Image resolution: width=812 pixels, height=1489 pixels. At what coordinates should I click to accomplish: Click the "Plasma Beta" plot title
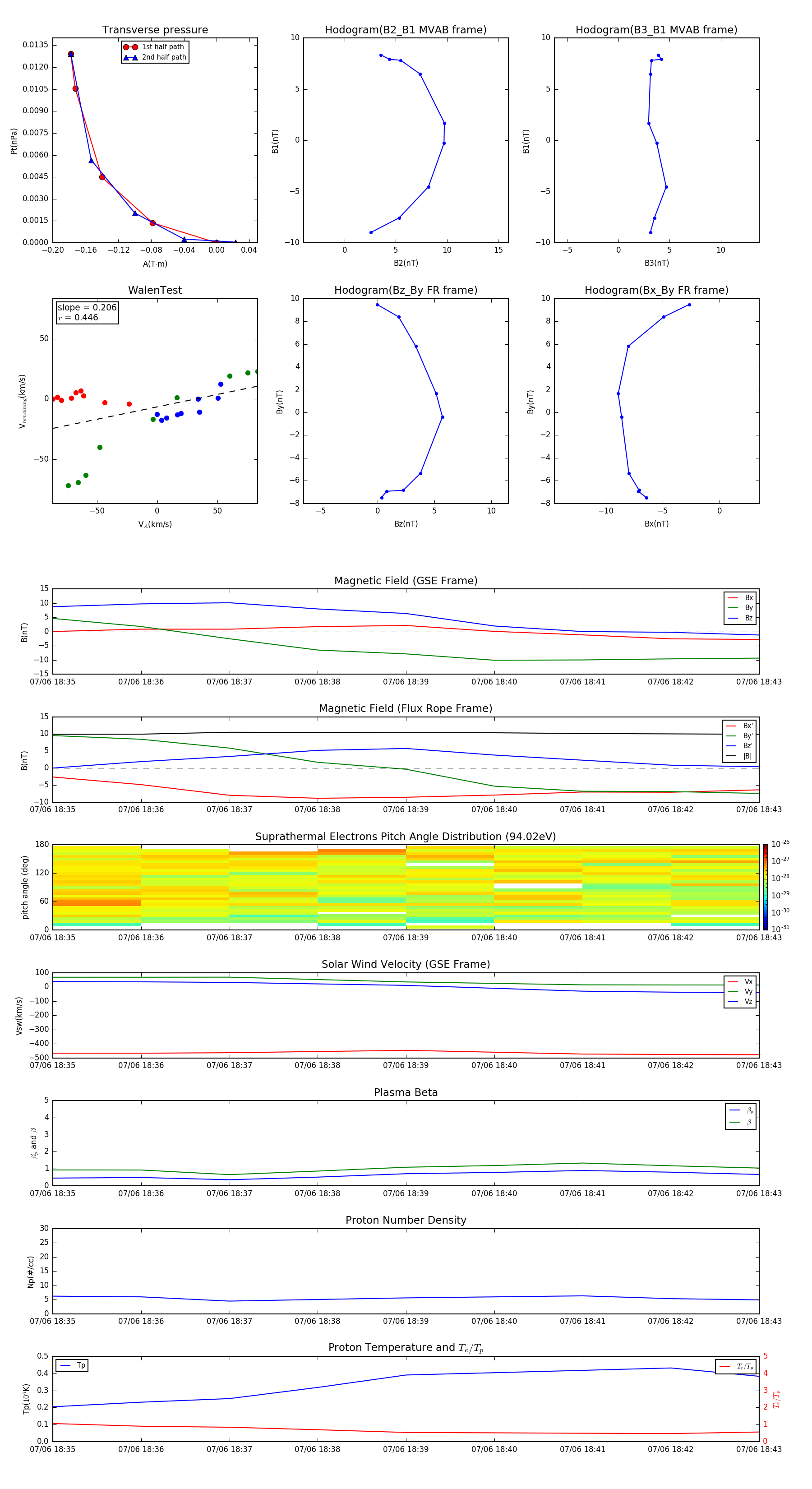pos(406,1093)
